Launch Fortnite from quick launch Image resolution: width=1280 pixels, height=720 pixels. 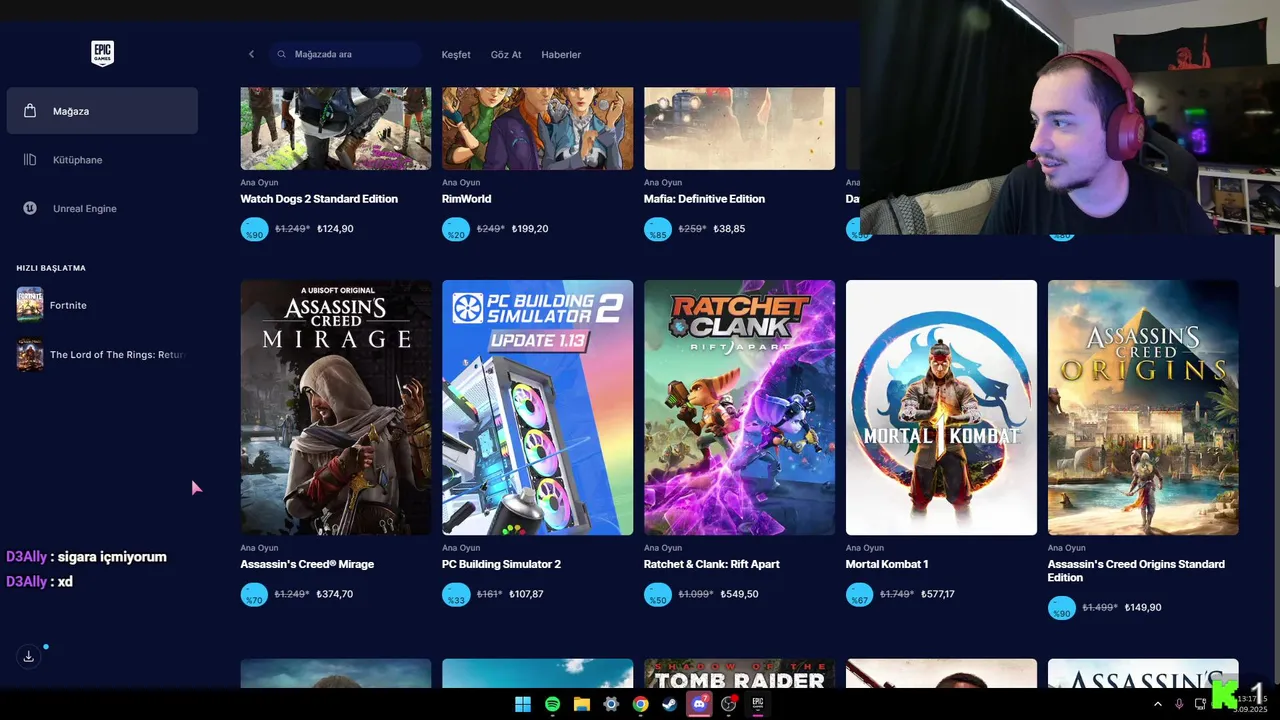tap(102, 305)
